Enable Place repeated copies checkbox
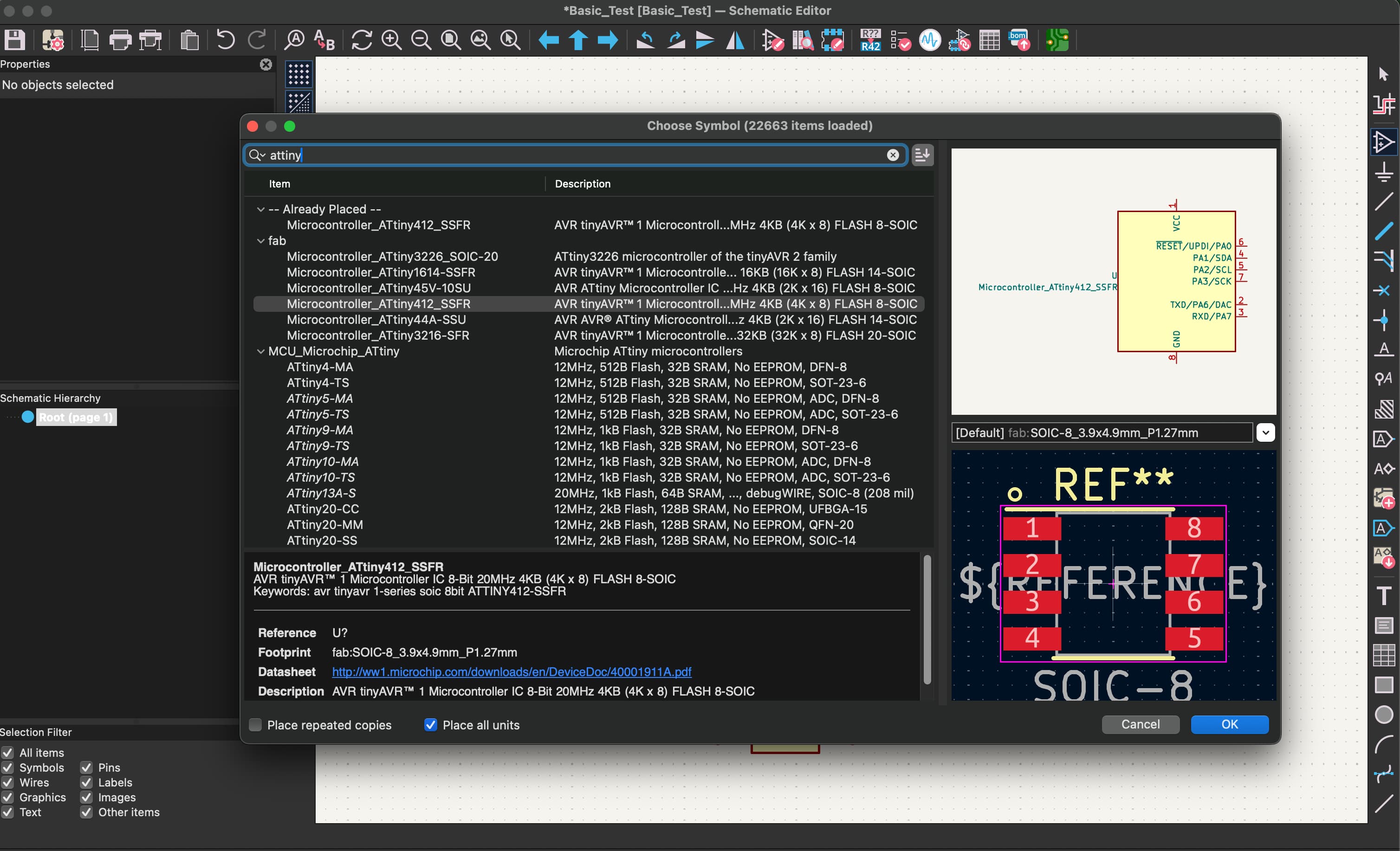1400x851 pixels. [x=256, y=725]
